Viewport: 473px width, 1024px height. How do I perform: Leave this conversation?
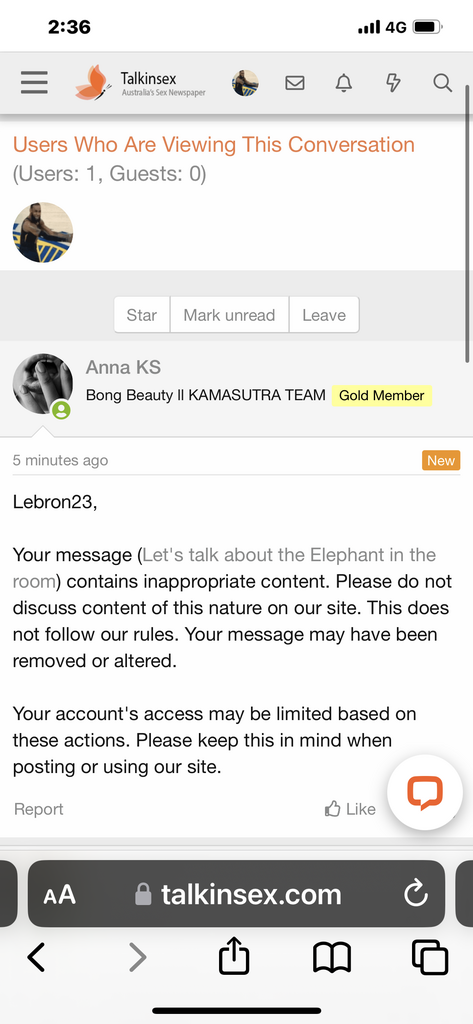tap(324, 315)
